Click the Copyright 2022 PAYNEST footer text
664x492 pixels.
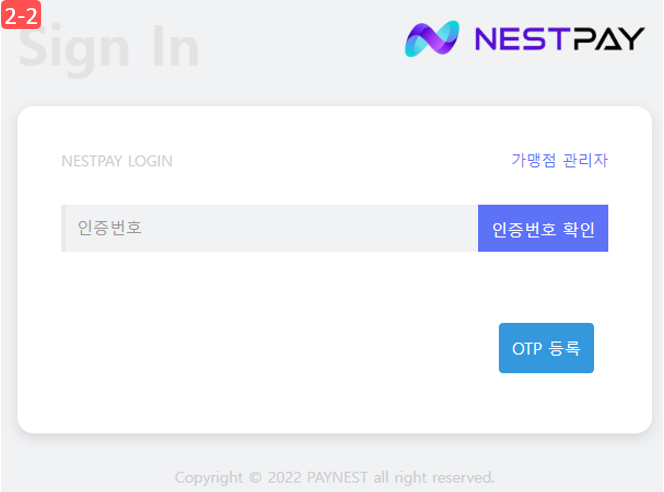(x=335, y=478)
